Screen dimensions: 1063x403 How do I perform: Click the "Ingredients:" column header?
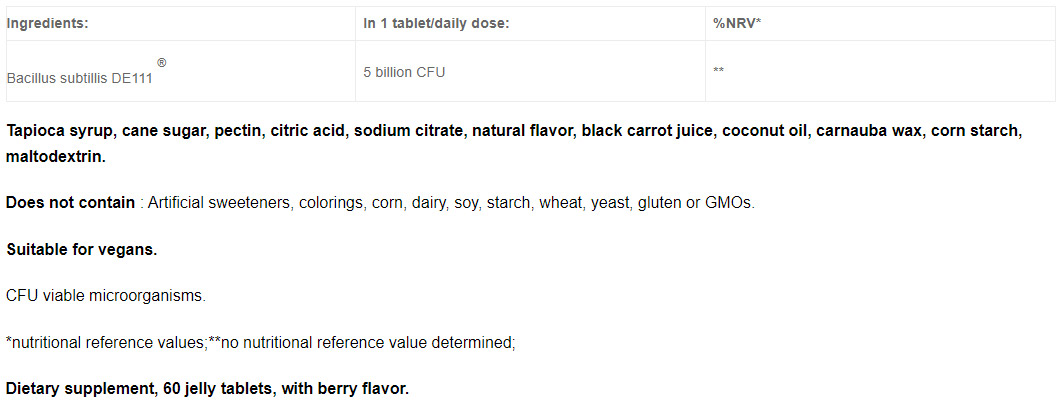tap(47, 23)
